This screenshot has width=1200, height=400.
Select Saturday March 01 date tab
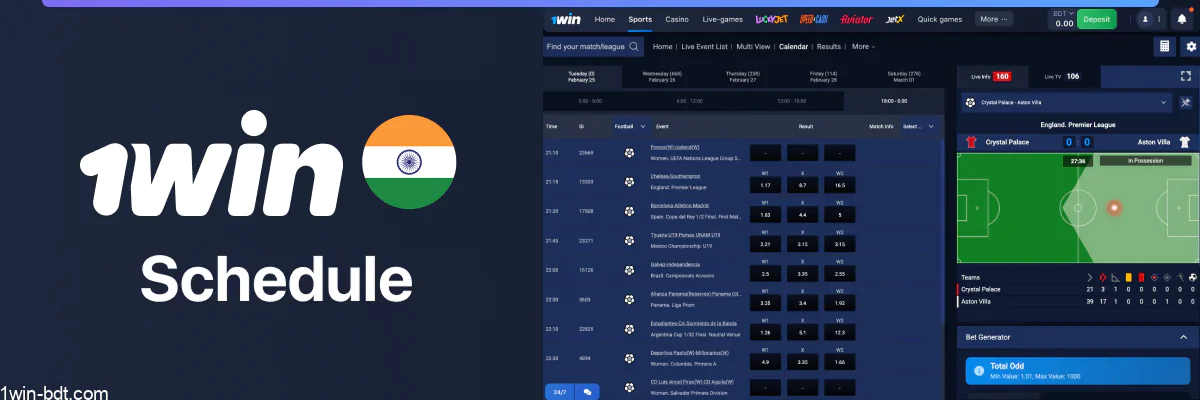pos(904,76)
